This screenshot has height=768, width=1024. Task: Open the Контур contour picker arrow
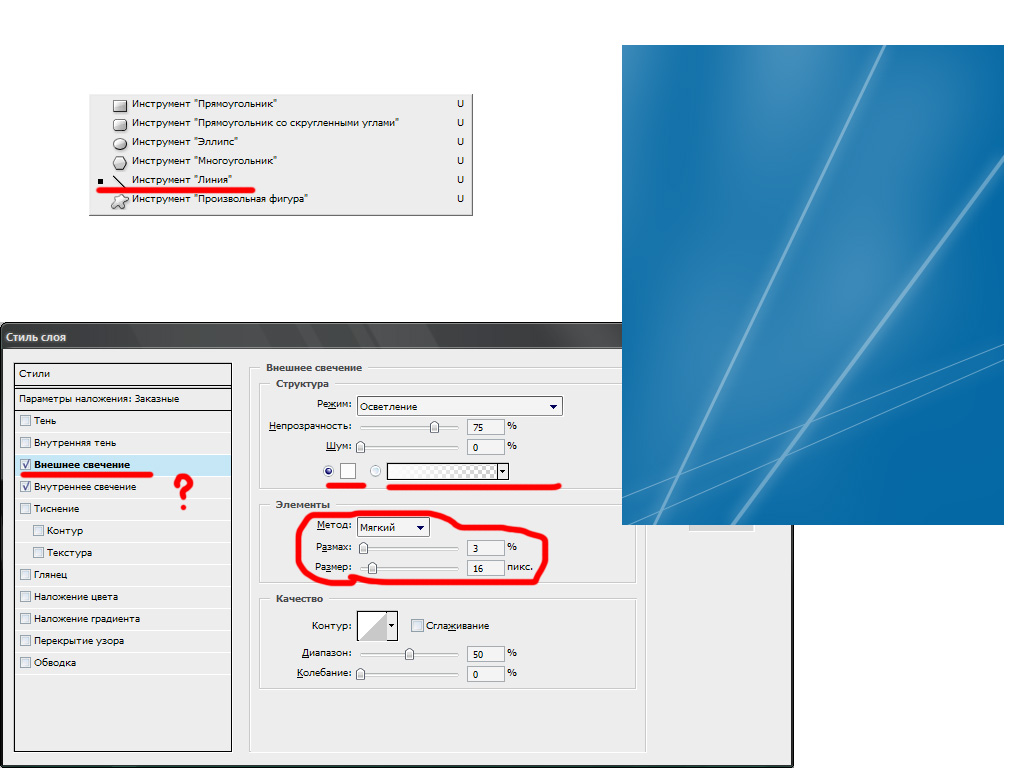(392, 626)
